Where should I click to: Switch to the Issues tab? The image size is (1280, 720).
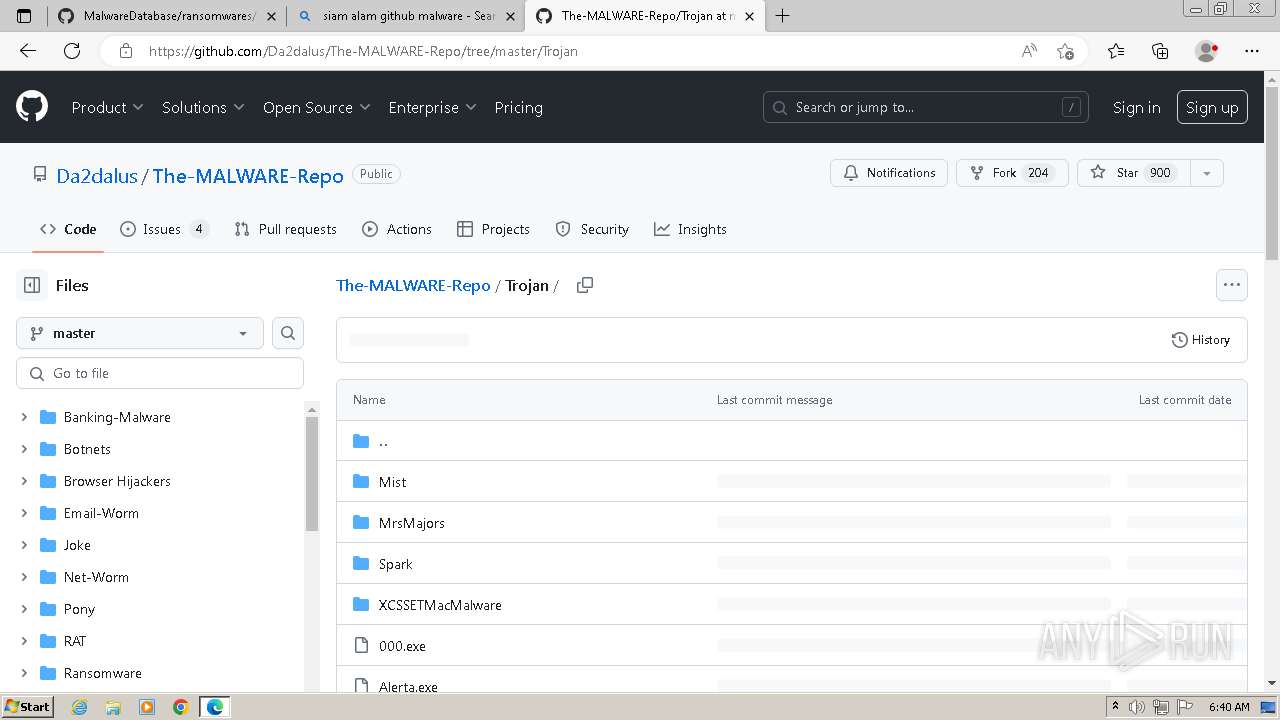click(164, 229)
